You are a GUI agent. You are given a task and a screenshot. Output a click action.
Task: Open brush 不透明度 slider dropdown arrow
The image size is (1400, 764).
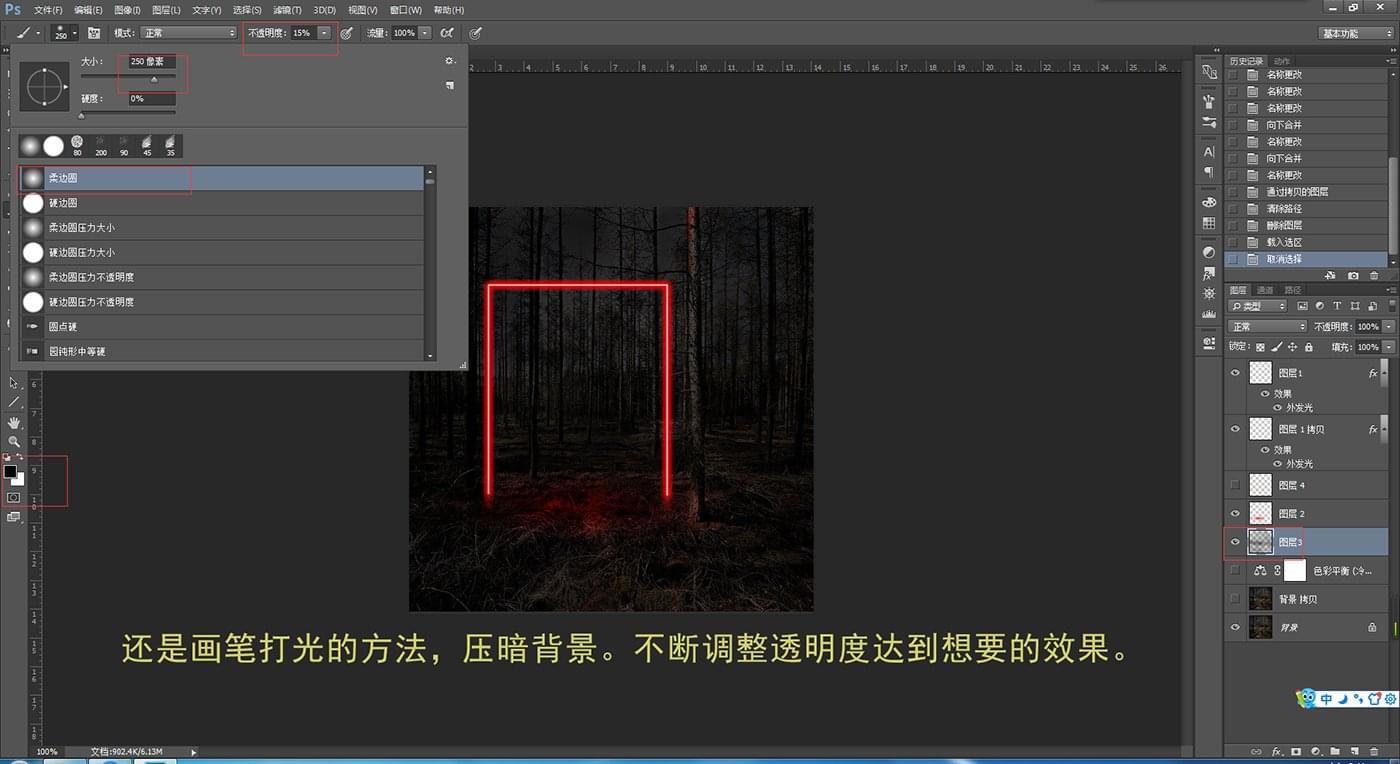pos(325,33)
